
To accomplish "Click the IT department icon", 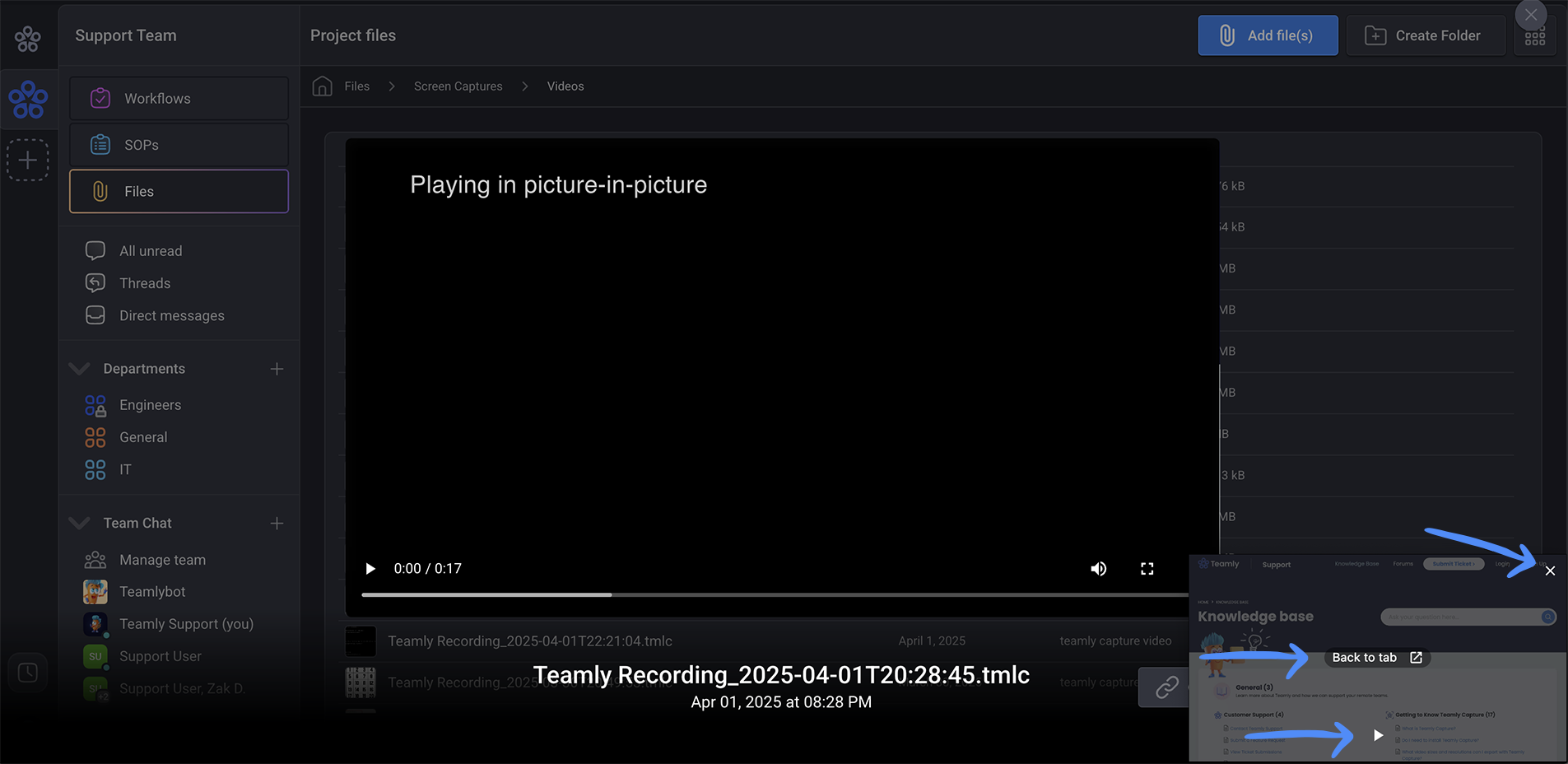I will click(95, 469).
